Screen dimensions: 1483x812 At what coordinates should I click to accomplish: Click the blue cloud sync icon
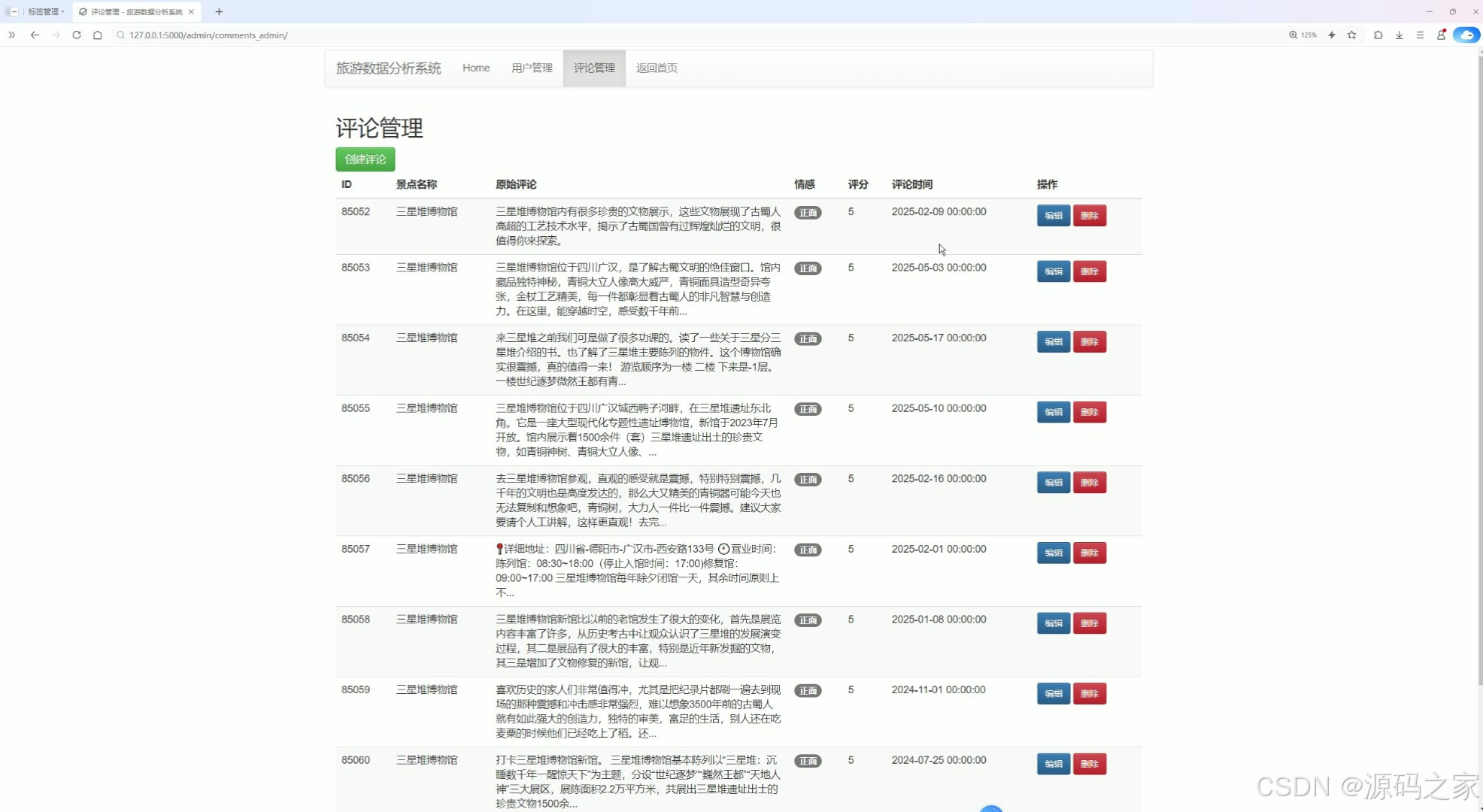[x=1466, y=35]
